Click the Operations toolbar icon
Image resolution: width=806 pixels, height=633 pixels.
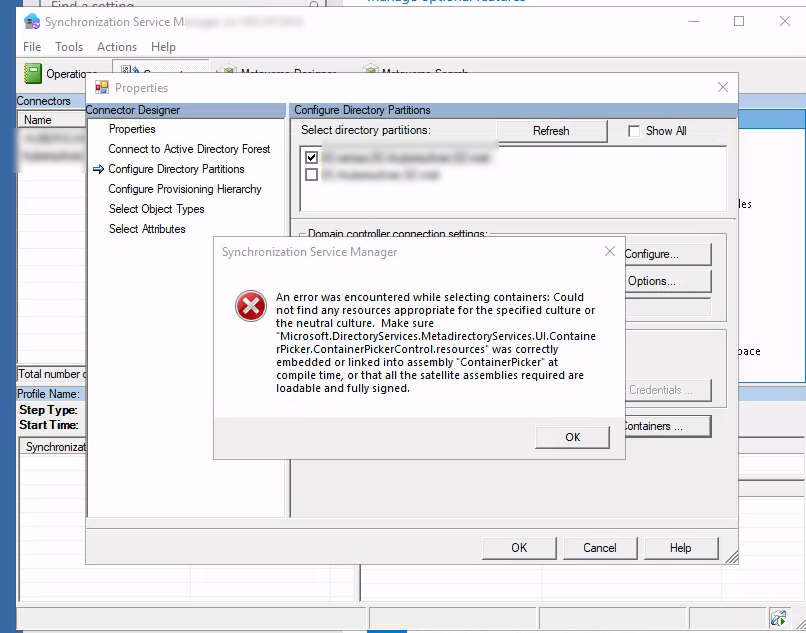point(33,74)
